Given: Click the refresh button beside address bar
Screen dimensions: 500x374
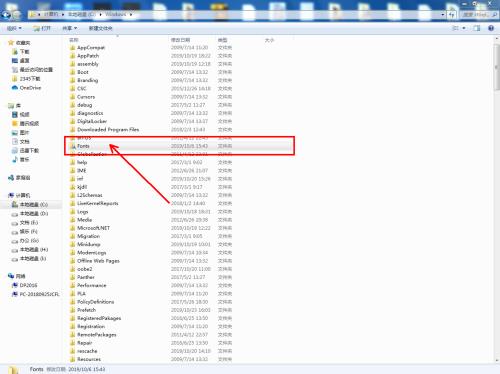Looking at the screenshot, I should click(452, 15).
